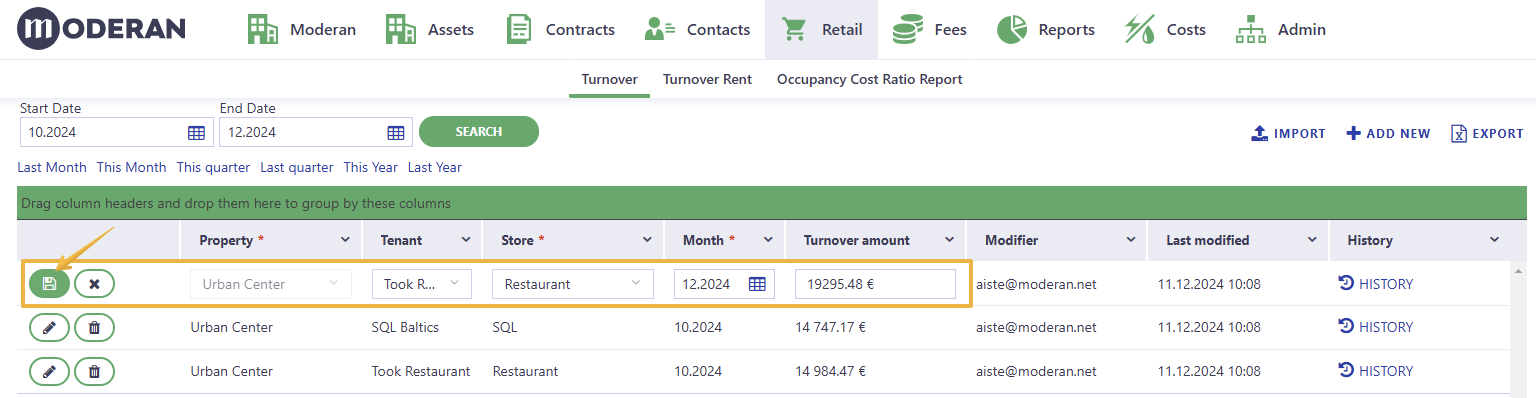This screenshot has width=1536, height=398.
Task: Open the Start Date calendar picker
Action: click(196, 132)
